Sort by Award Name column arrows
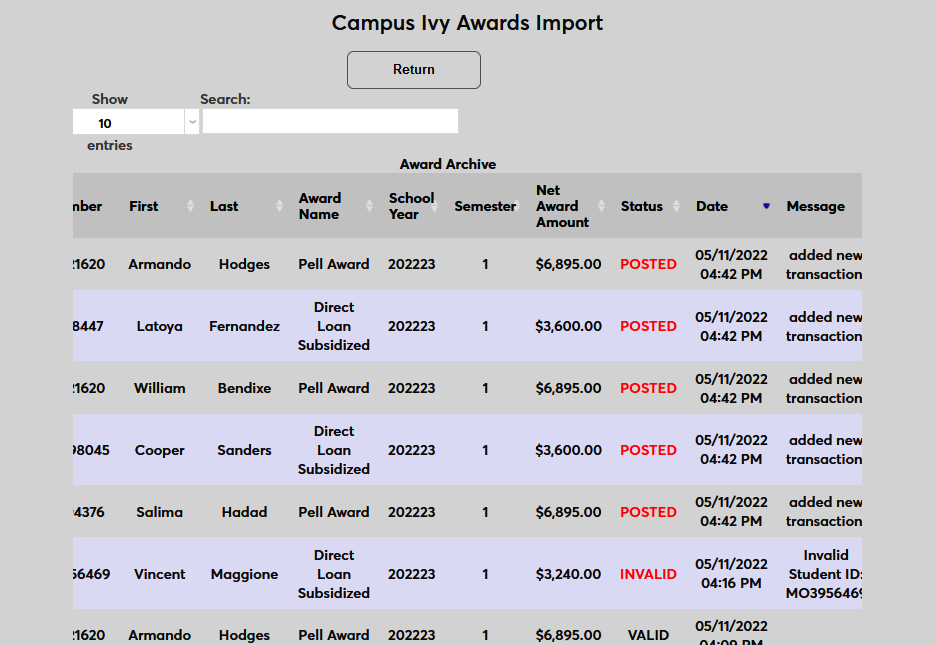The width and height of the screenshot is (936, 645). tap(368, 206)
